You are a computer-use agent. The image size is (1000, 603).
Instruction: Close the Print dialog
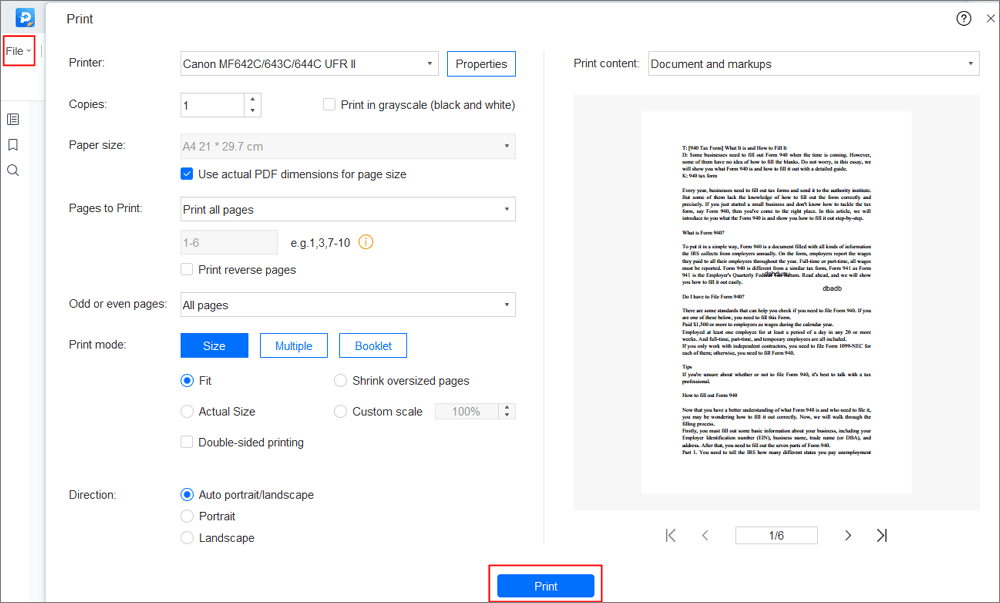click(990, 18)
